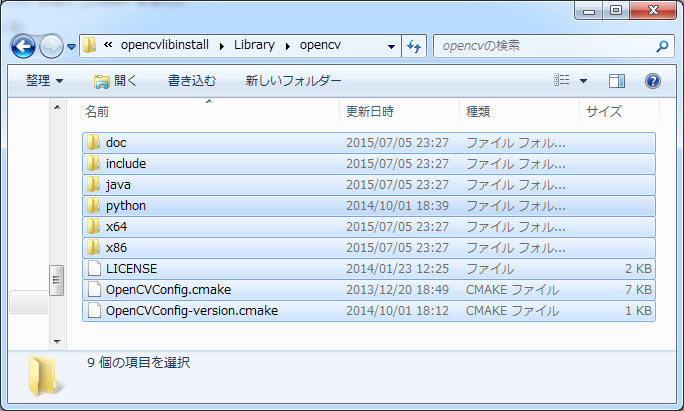Click the navigation pane scroll down arrow

[x=57, y=341]
